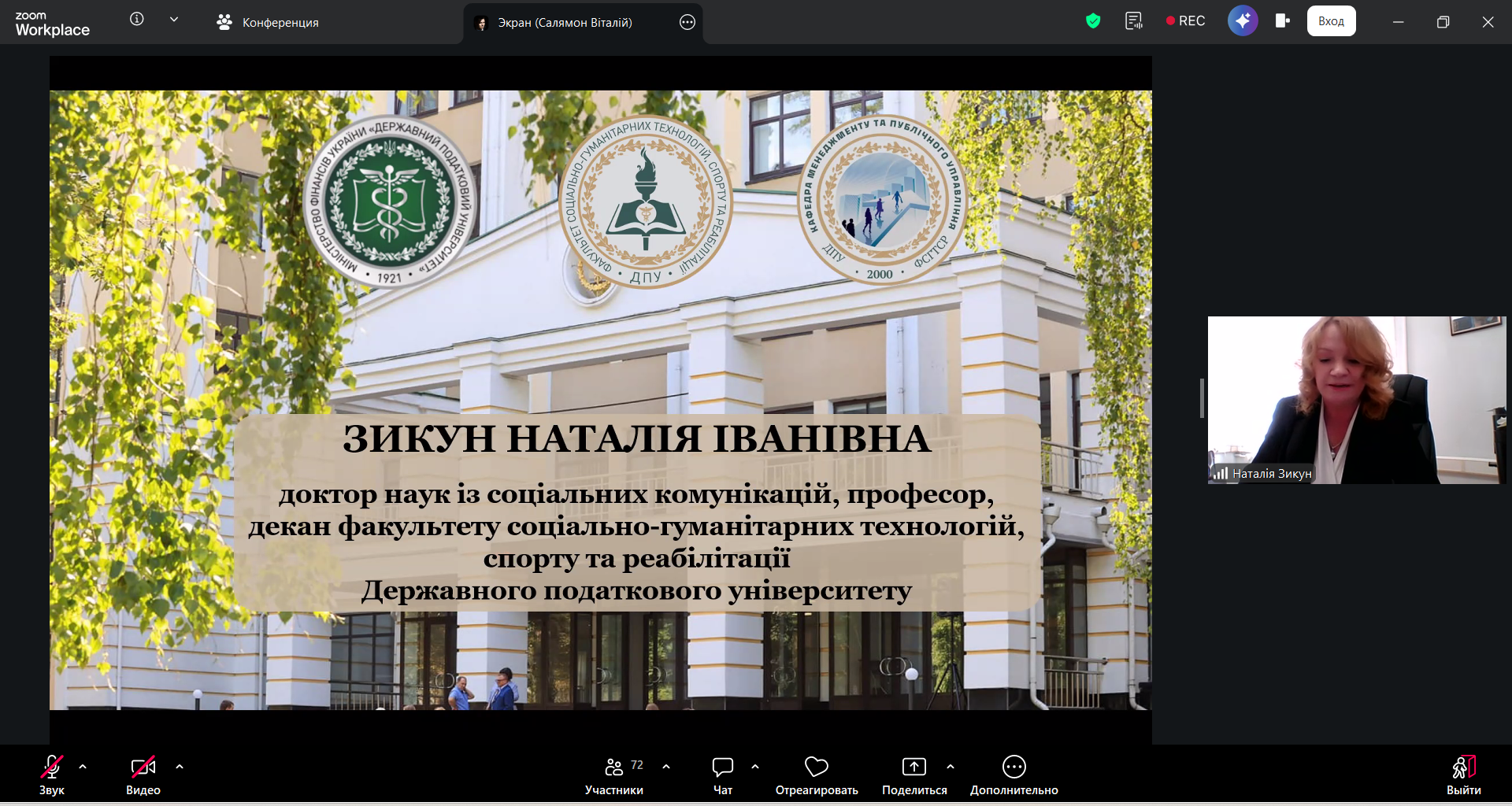The image size is (1512, 806).
Task: Toggle the side panel layout icon
Action: [1283, 21]
